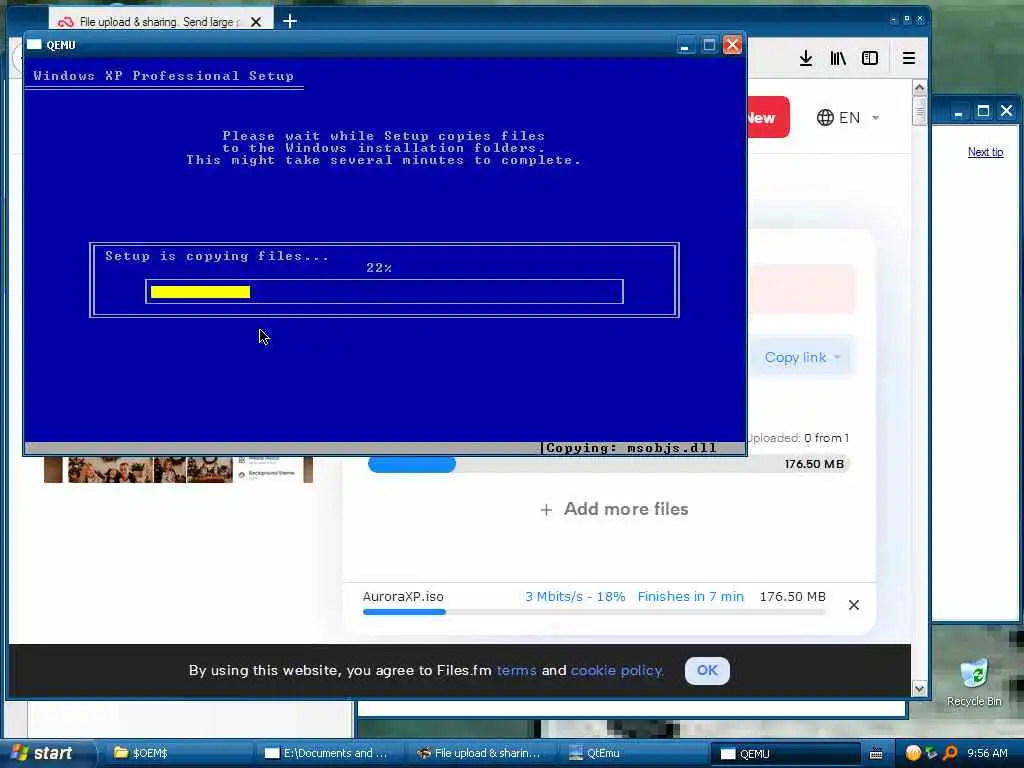The width and height of the screenshot is (1024, 768).
Task: Click the orange tray icon
Action: (x=913, y=753)
